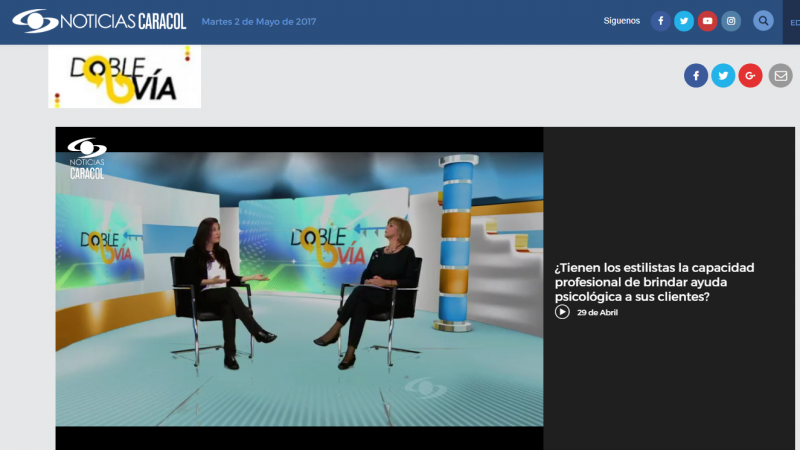Share the page on Google Plus
The width and height of the screenshot is (800, 450).
[750, 76]
